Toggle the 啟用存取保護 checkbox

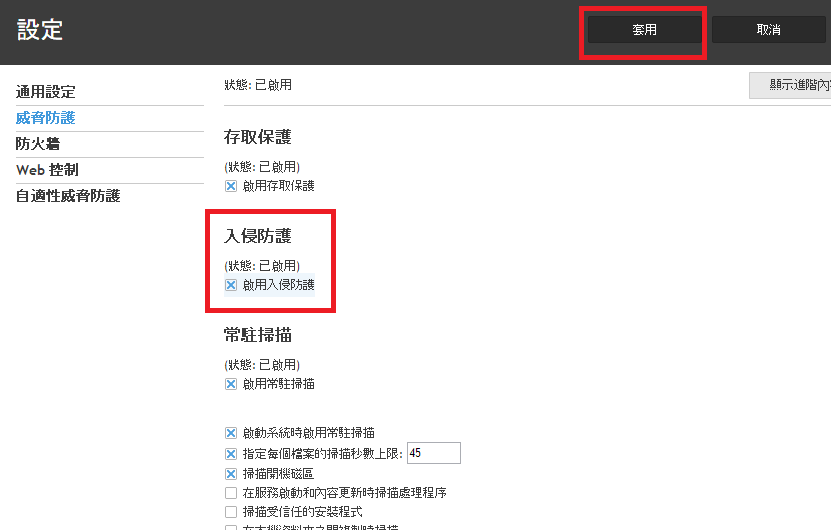point(231,186)
